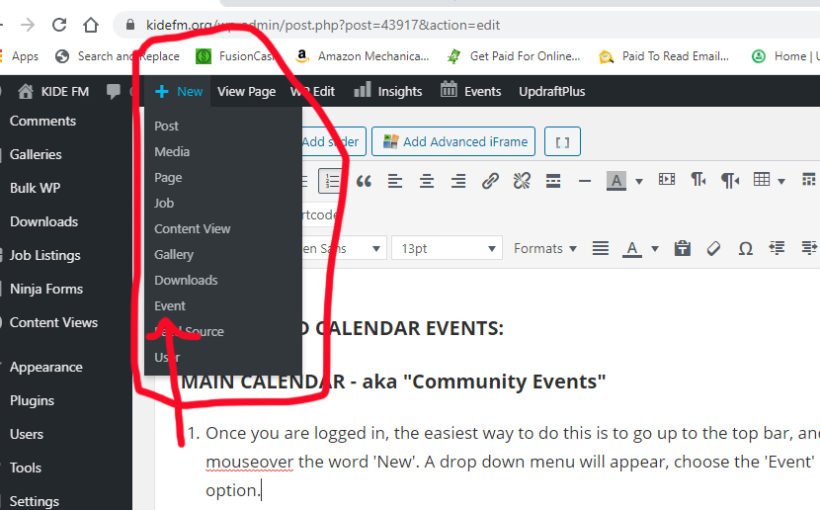The width and height of the screenshot is (820, 510).
Task: Click the browser address bar URL
Action: [323, 25]
